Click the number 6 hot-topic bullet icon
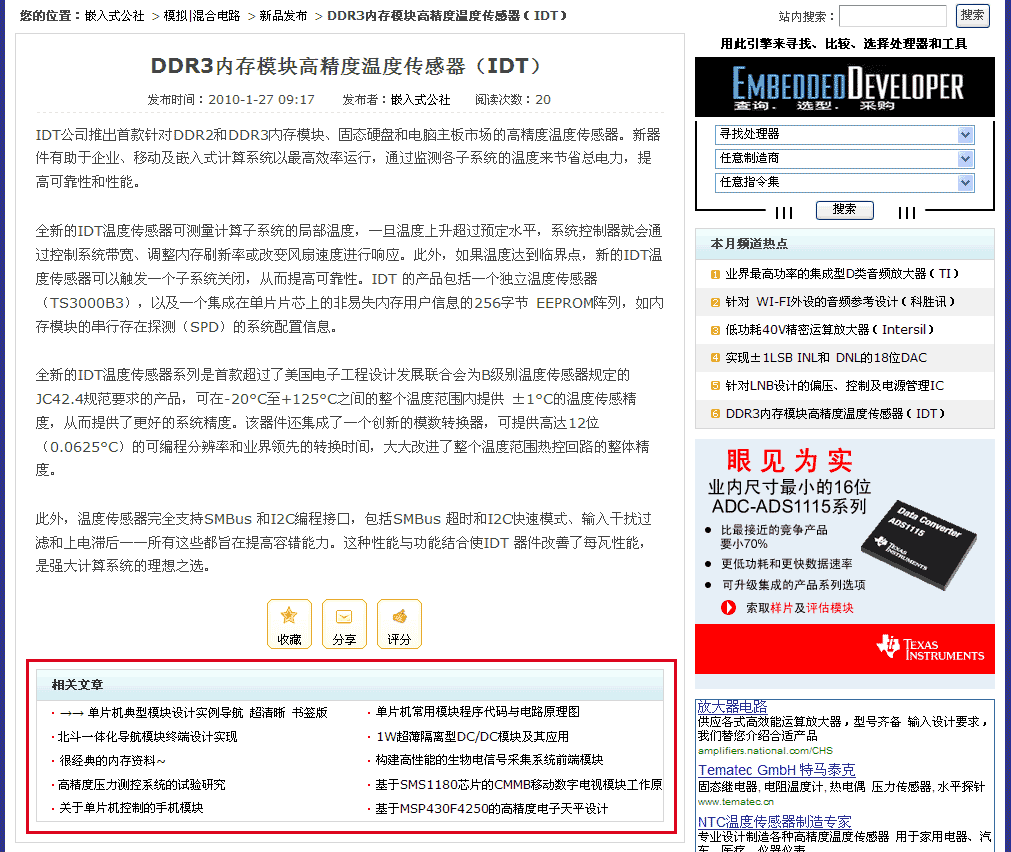Image resolution: width=1011 pixels, height=852 pixels. 715,414
